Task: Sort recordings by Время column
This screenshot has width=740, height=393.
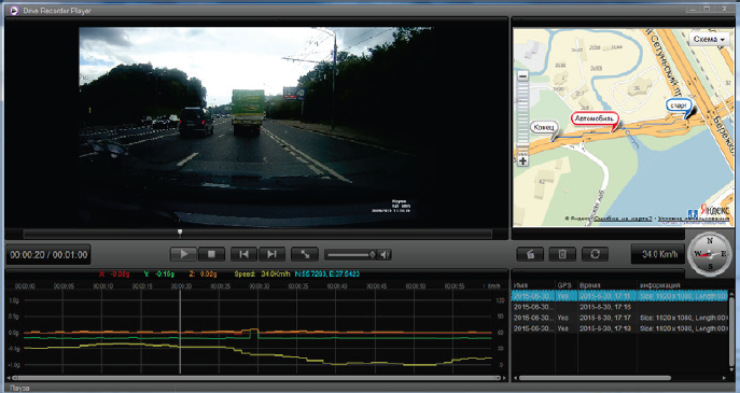Action: (589, 285)
